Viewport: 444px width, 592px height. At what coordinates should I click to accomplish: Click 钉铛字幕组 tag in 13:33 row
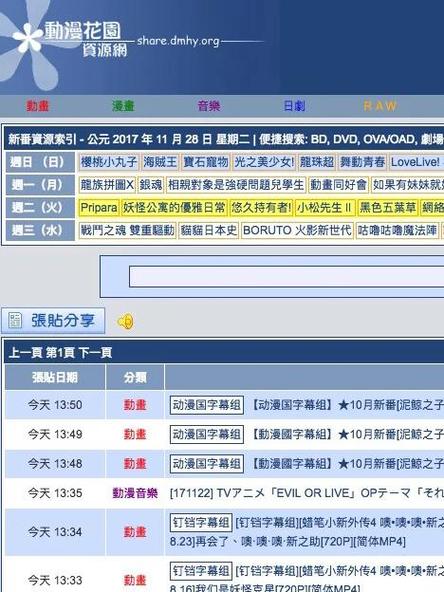201,570
